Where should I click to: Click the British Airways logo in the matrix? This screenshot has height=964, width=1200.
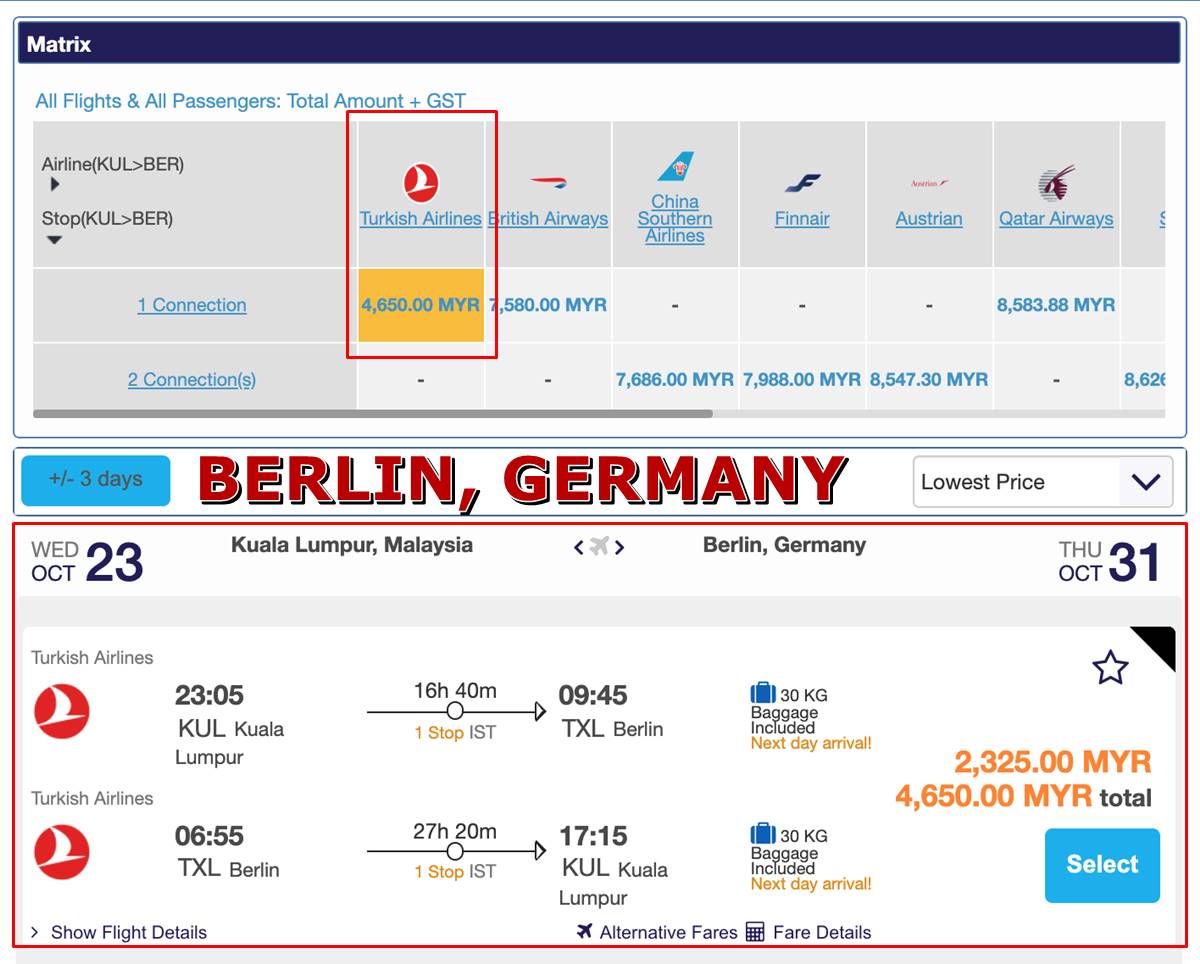tap(548, 183)
